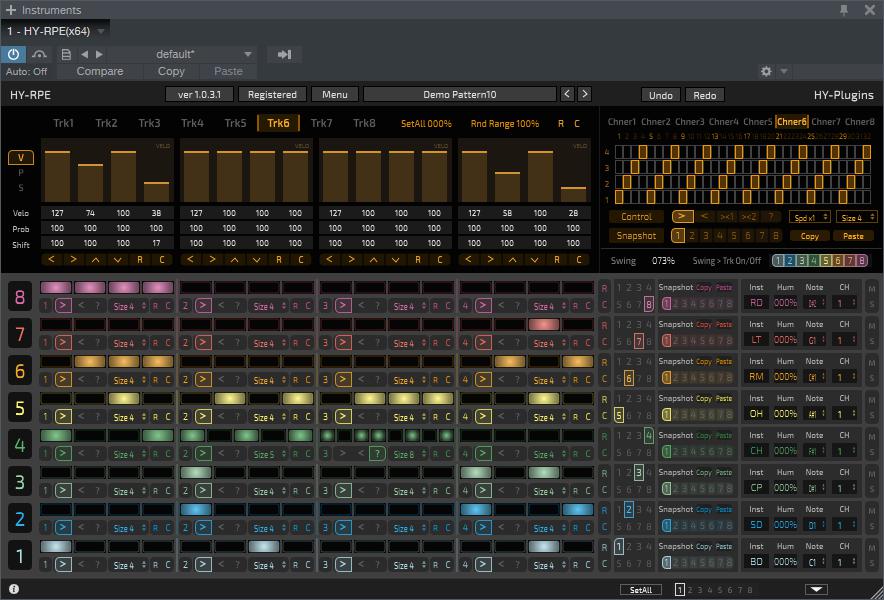Screen dimensions: 884x600
Task: Adjust the first velocity bar valued 127
Action: [58, 177]
